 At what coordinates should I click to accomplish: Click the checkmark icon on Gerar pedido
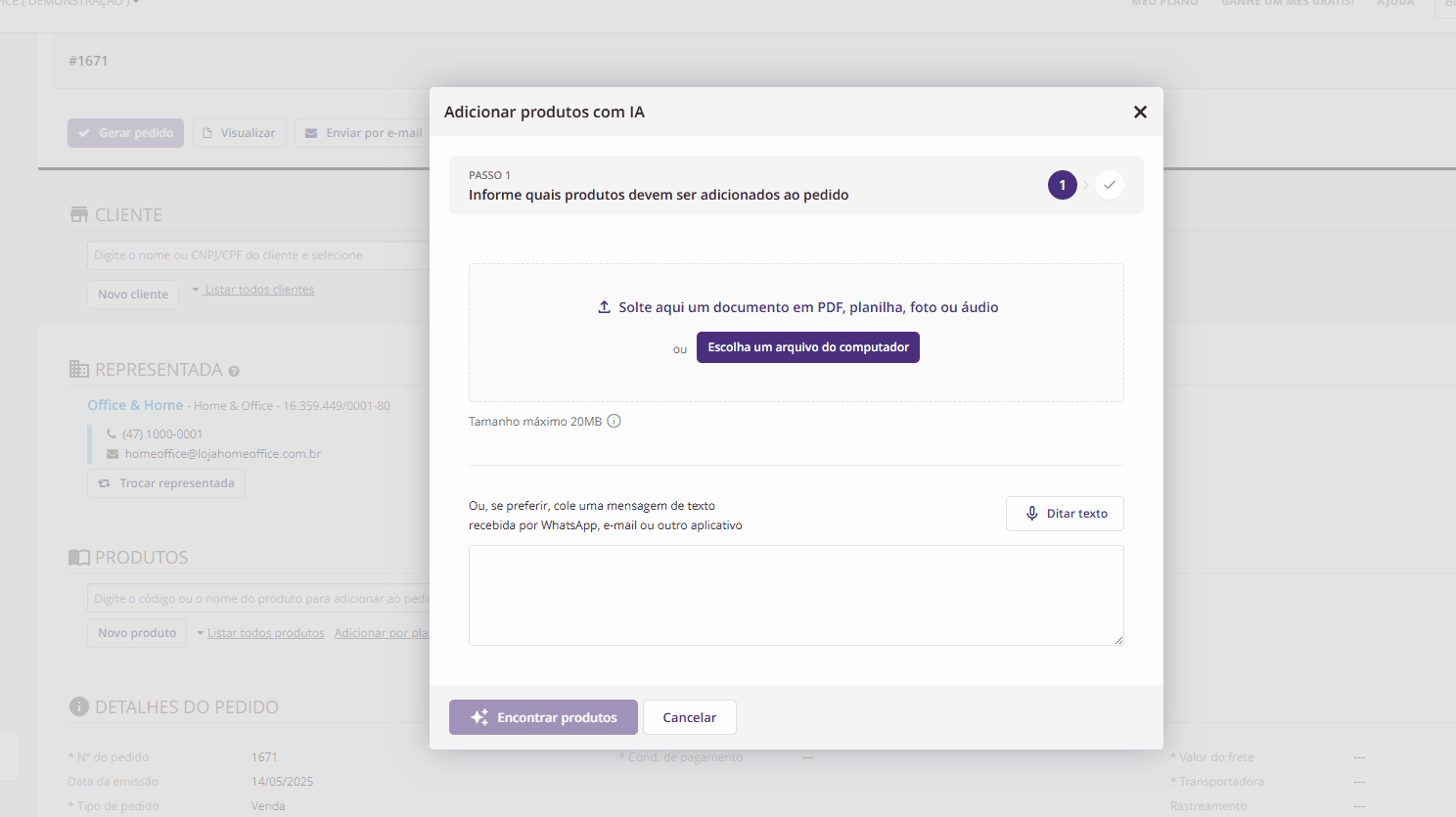84,133
